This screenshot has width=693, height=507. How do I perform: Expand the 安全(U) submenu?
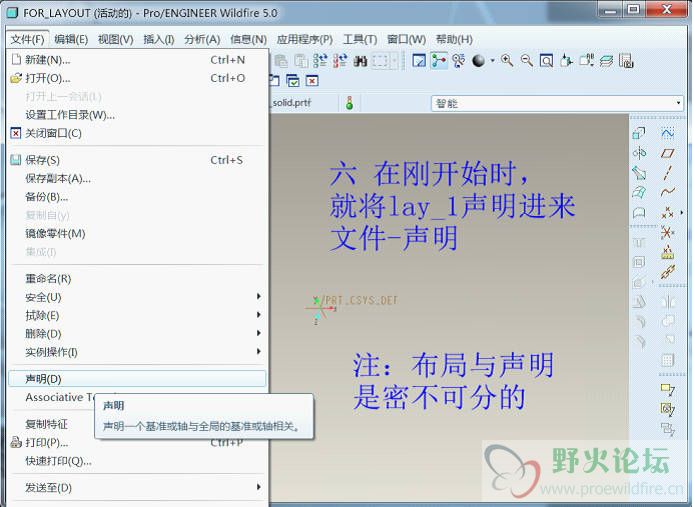[x=137, y=297]
